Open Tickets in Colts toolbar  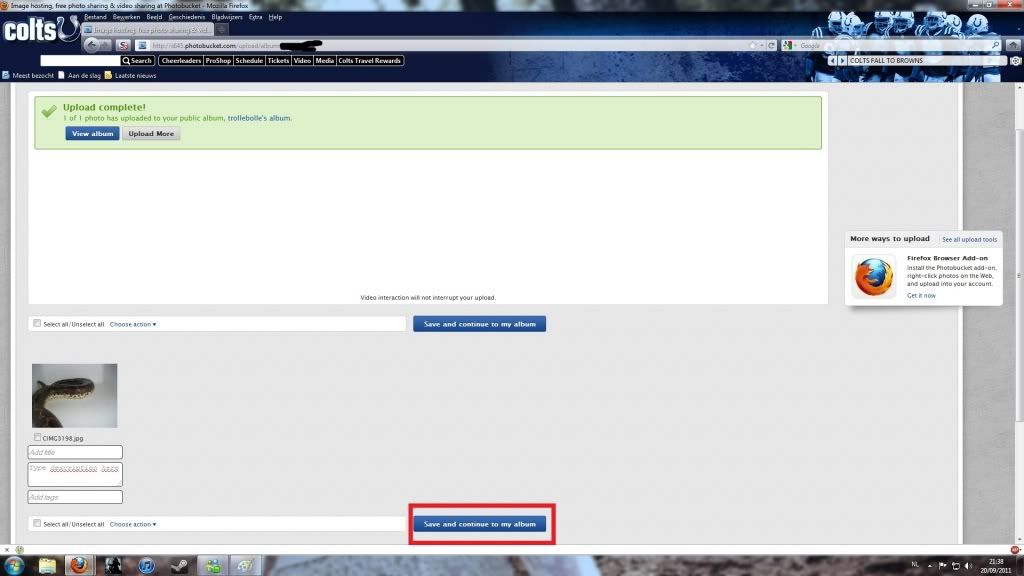[278, 61]
